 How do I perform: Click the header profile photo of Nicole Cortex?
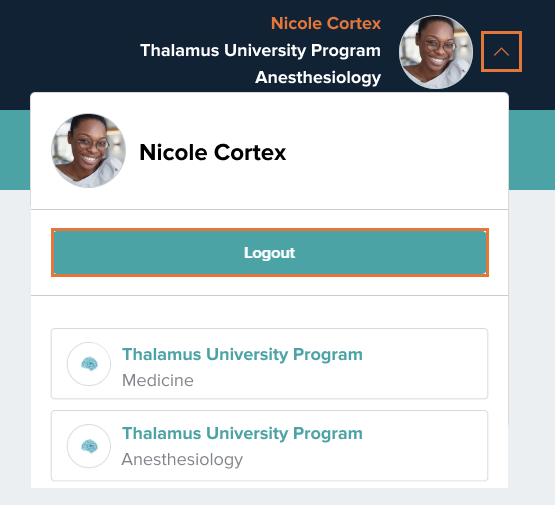click(436, 52)
